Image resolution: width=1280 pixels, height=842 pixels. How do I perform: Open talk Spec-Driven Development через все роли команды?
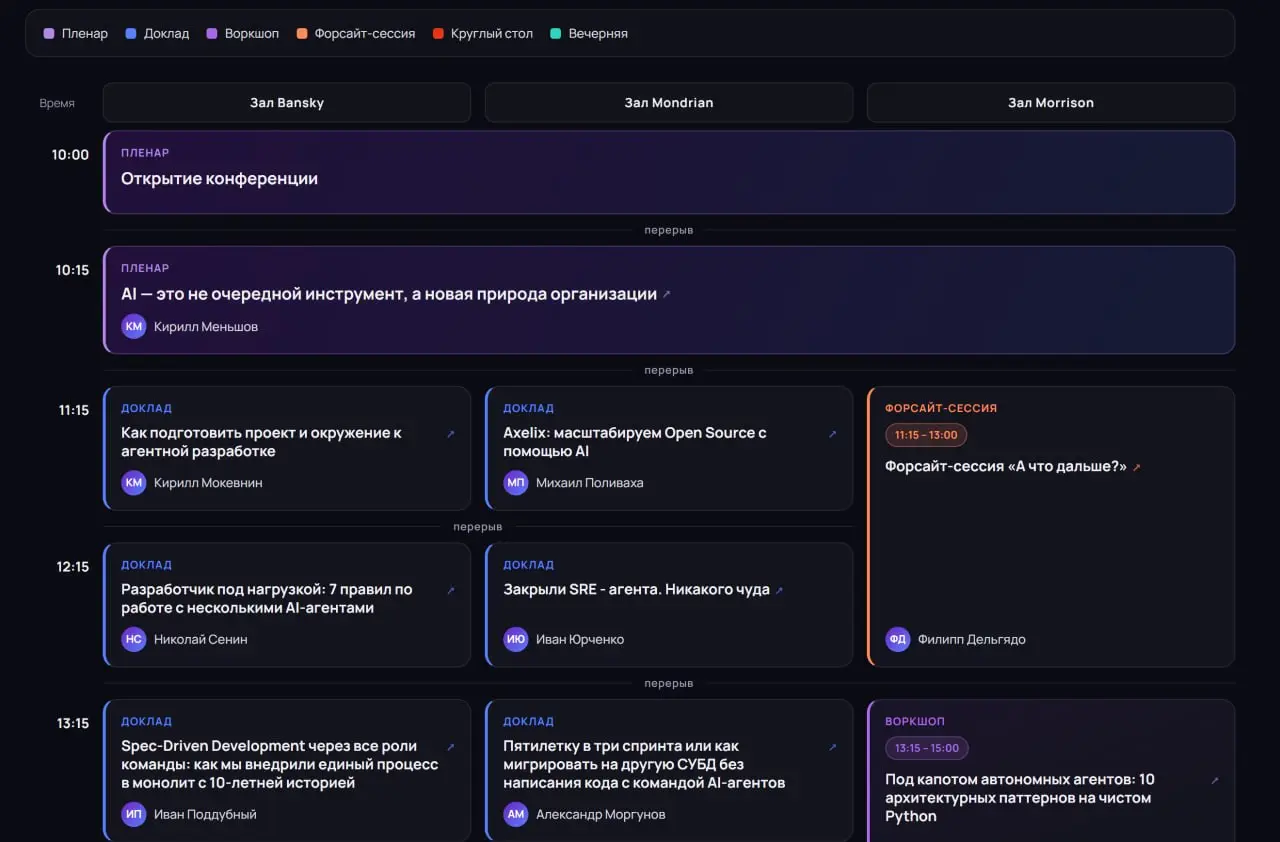[280, 765]
